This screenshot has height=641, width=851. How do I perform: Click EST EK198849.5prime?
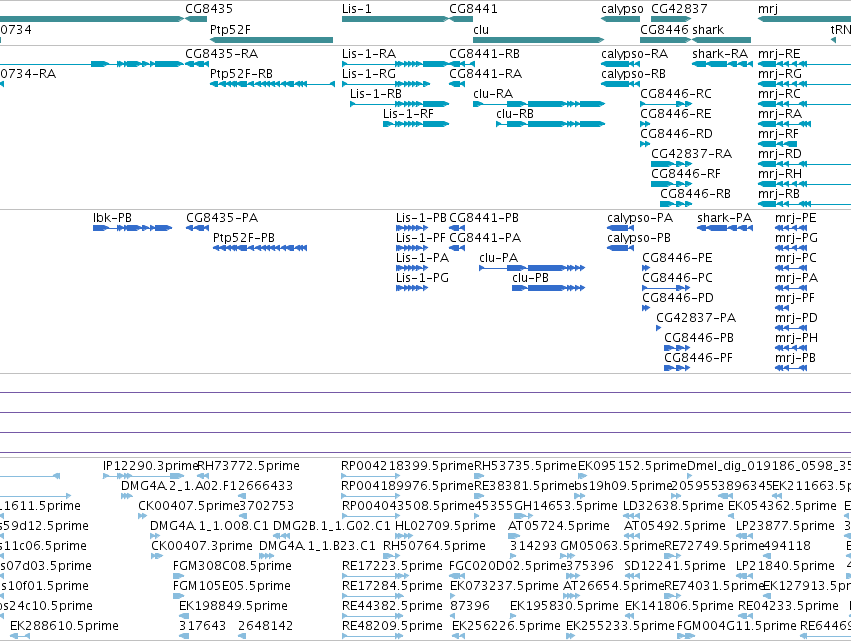[x=233, y=606]
